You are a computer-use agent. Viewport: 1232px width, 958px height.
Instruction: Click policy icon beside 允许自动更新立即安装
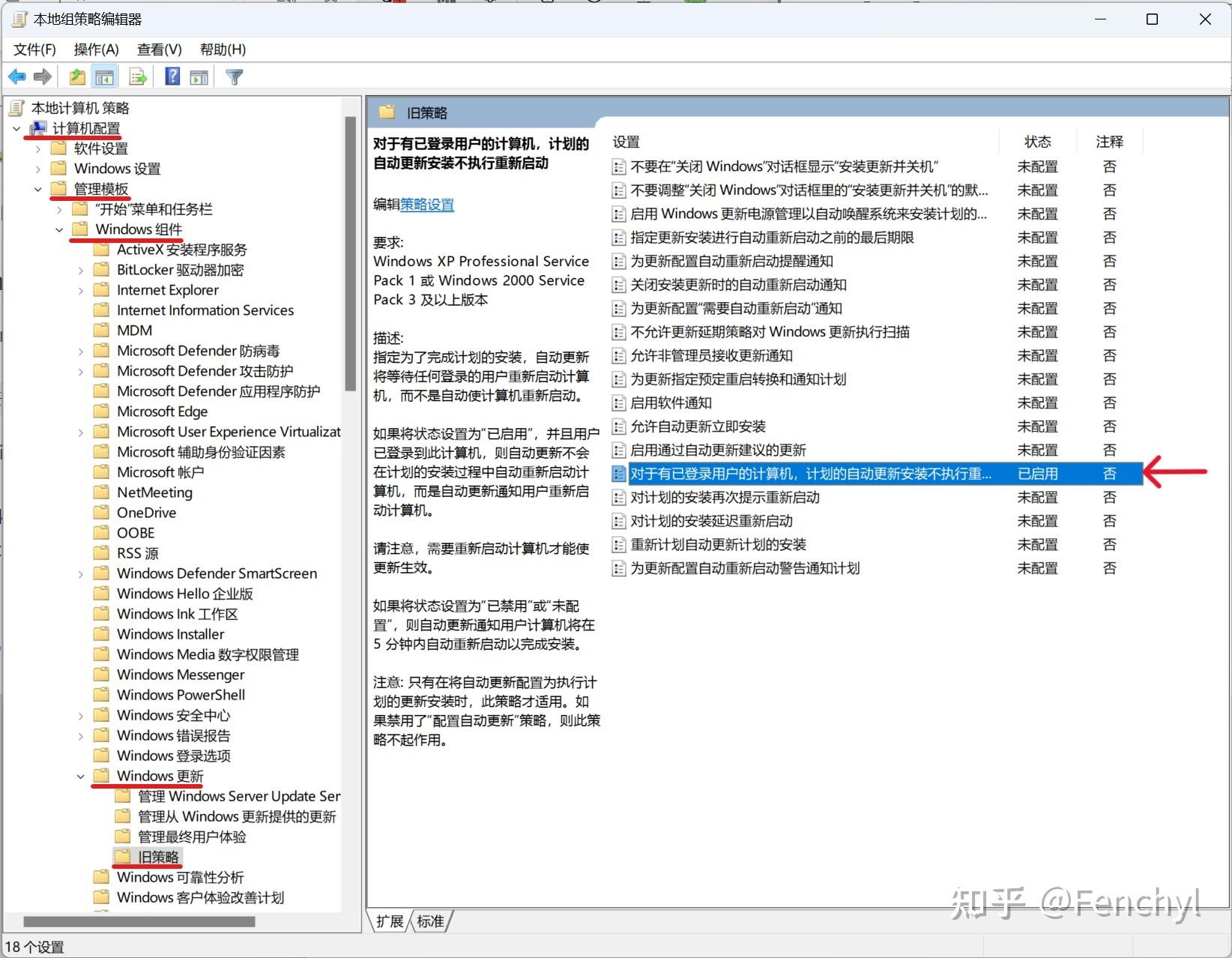619,427
